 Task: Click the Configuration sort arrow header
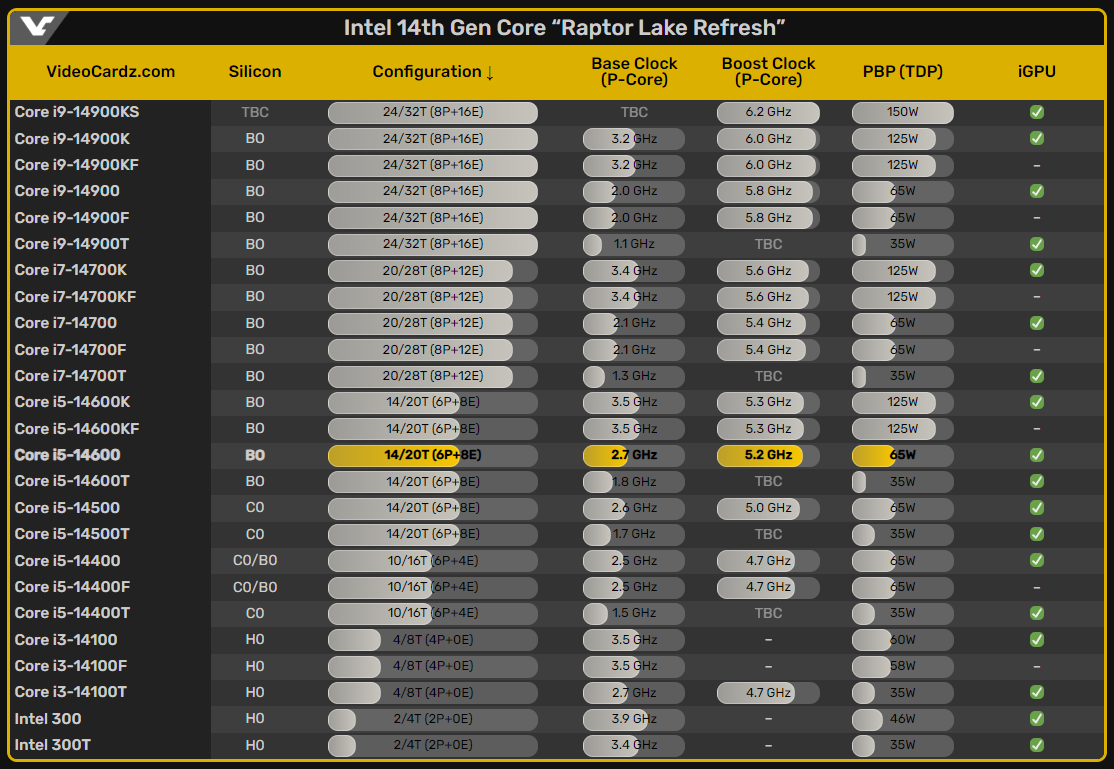(433, 72)
